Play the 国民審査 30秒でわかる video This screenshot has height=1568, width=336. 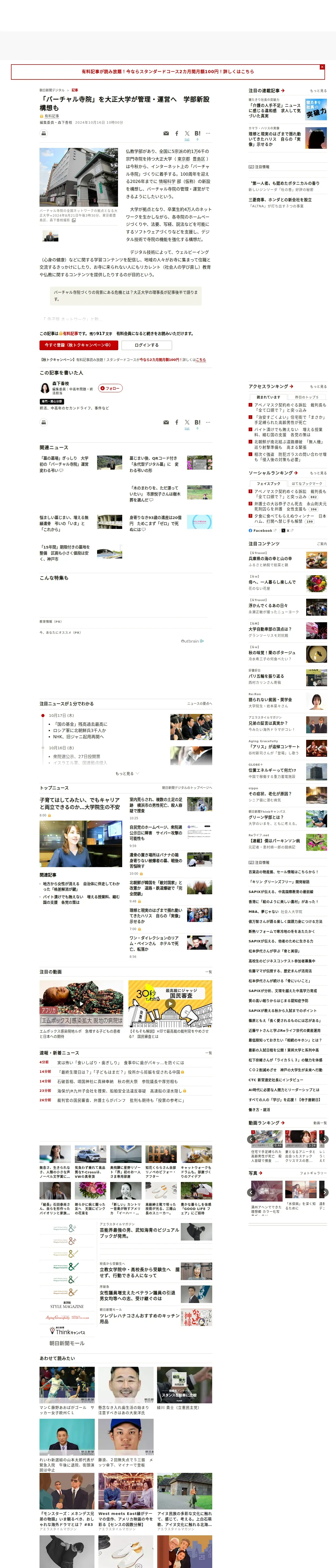[x=170, y=1003]
